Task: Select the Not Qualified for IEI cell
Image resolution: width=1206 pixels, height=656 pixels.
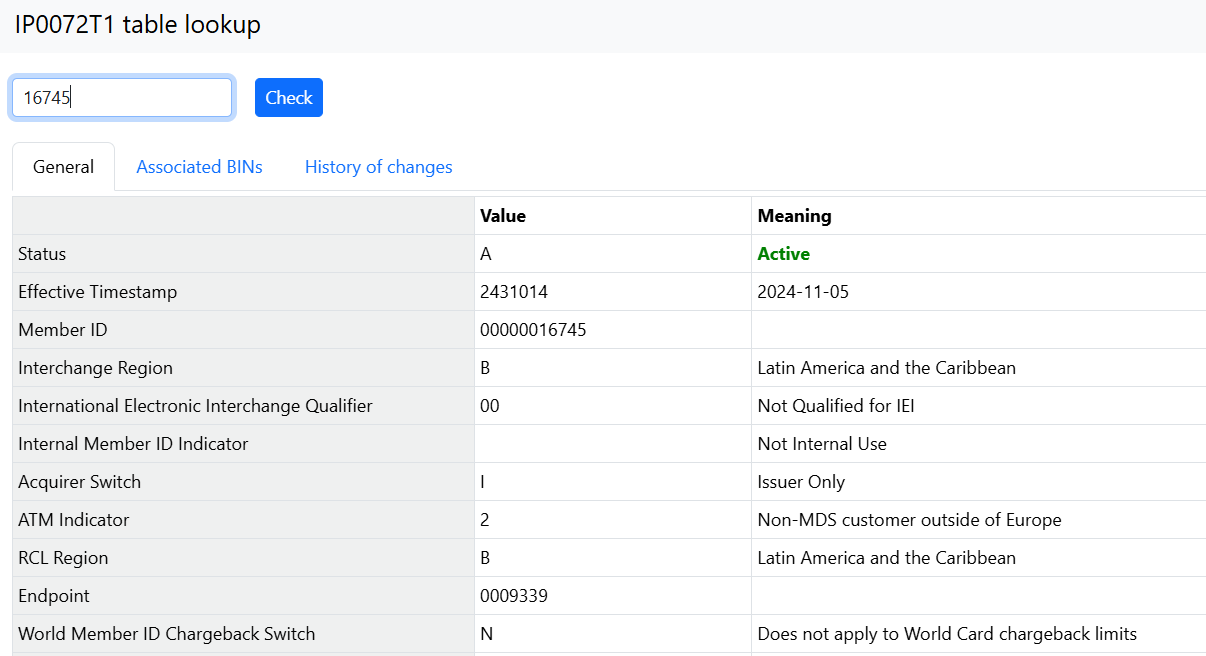Action: [831, 405]
